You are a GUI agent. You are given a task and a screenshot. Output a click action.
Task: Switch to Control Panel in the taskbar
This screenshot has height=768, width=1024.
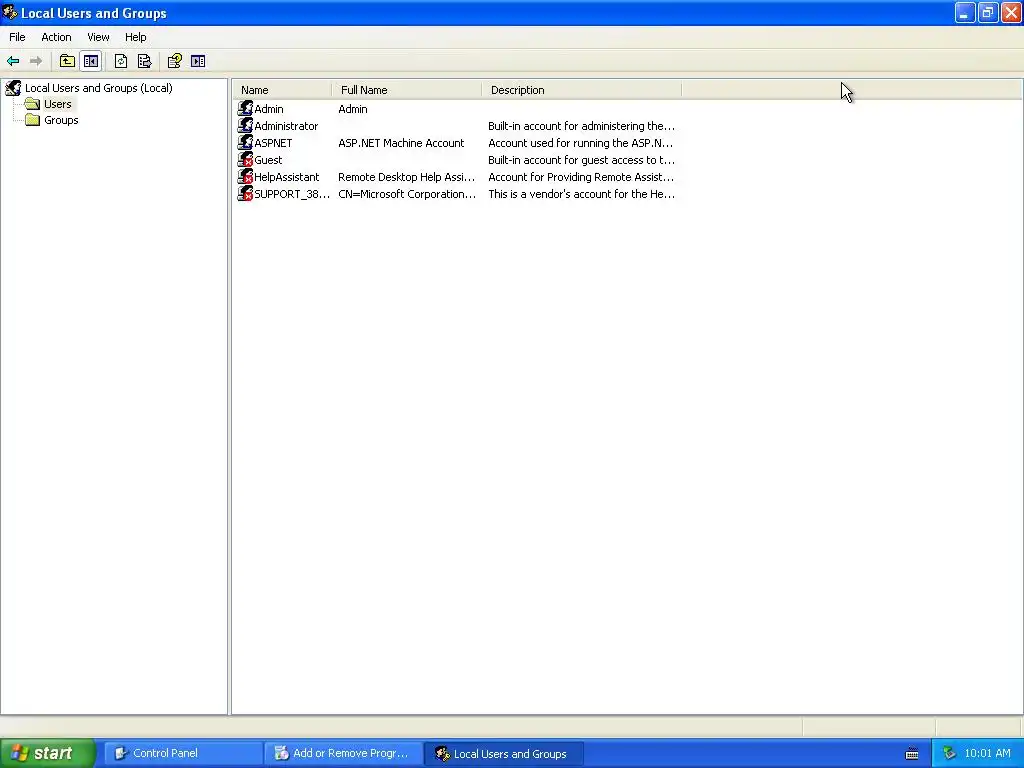coord(184,754)
